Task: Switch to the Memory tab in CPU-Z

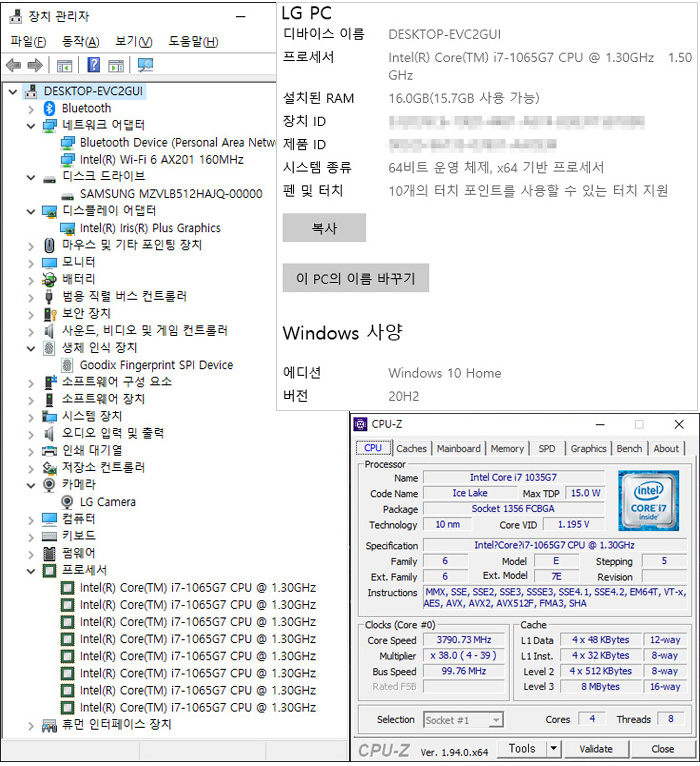Action: (507, 449)
